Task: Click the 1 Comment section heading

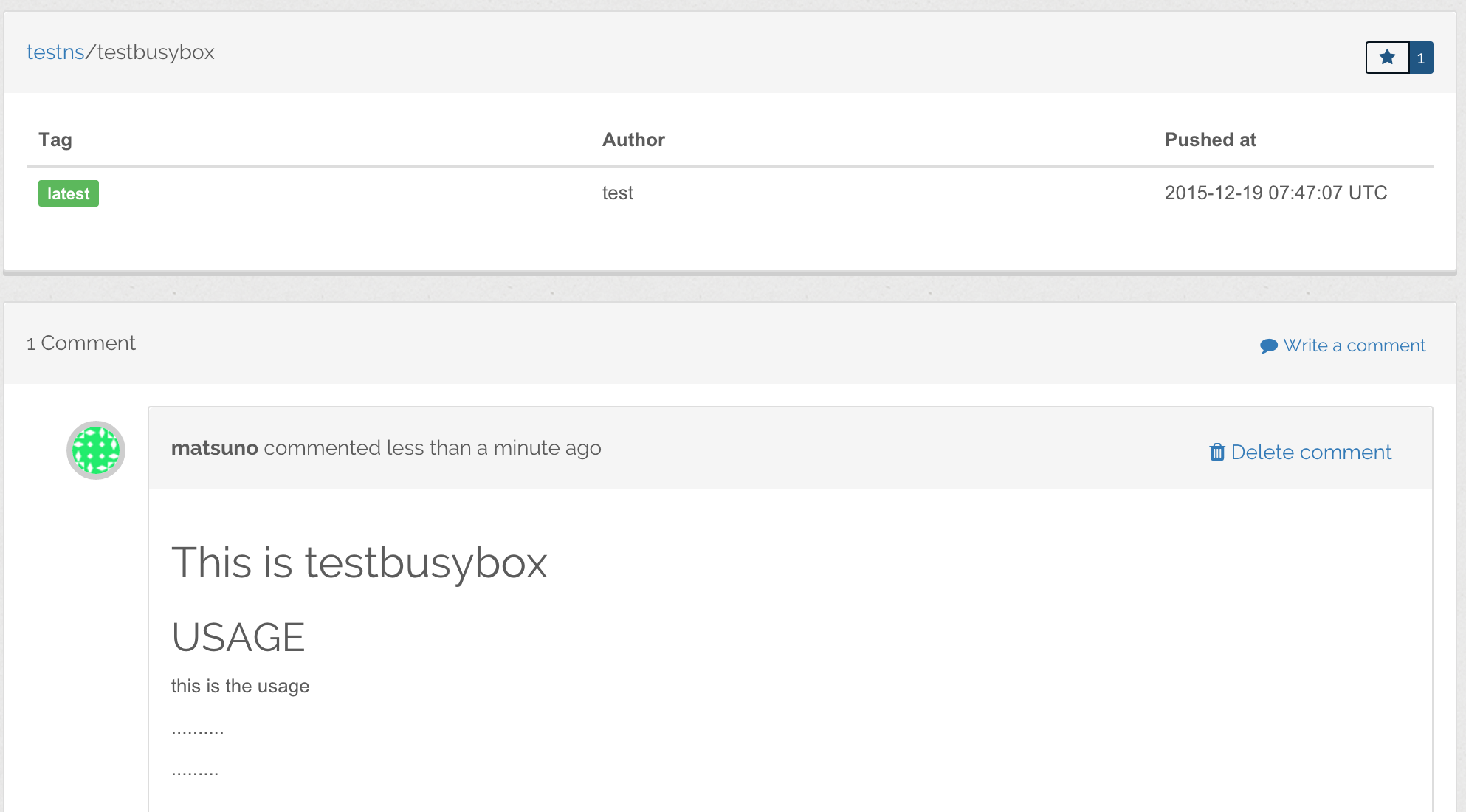Action: (81, 343)
